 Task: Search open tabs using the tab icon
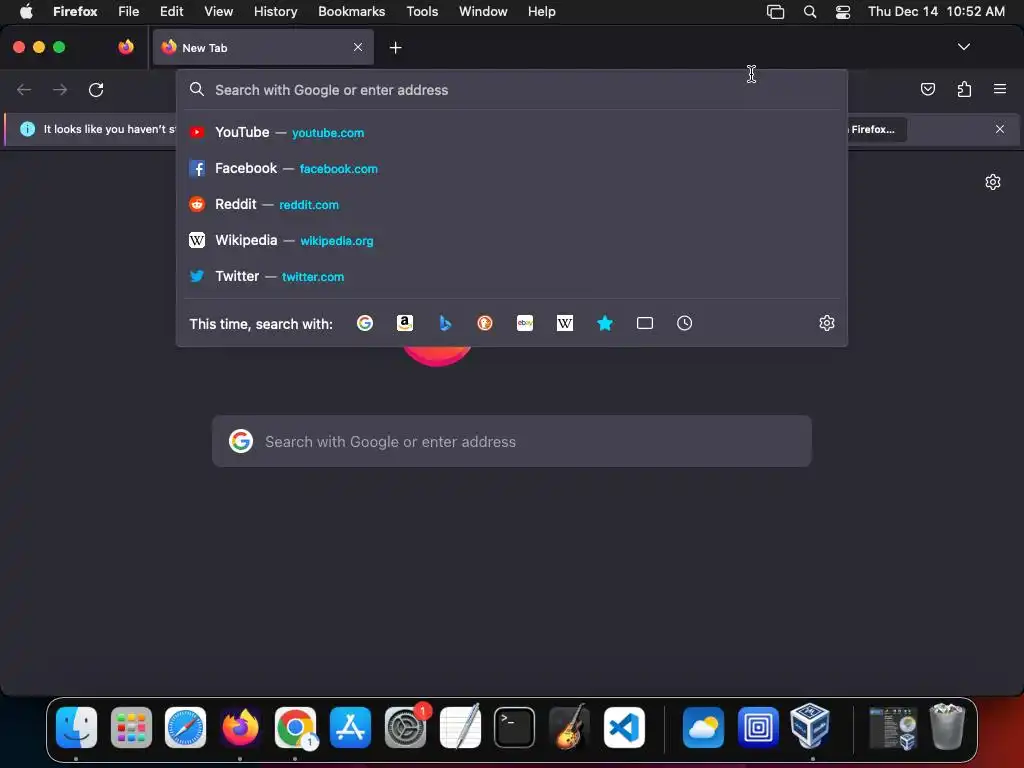645,323
